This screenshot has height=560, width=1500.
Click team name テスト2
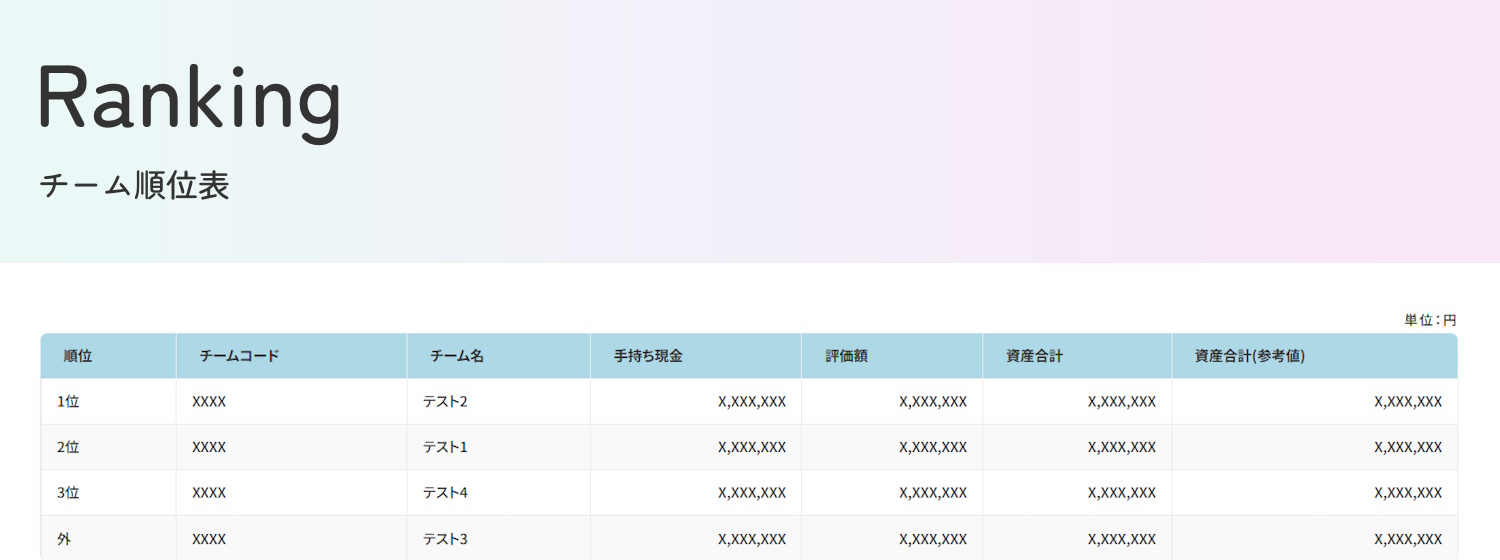click(x=445, y=402)
